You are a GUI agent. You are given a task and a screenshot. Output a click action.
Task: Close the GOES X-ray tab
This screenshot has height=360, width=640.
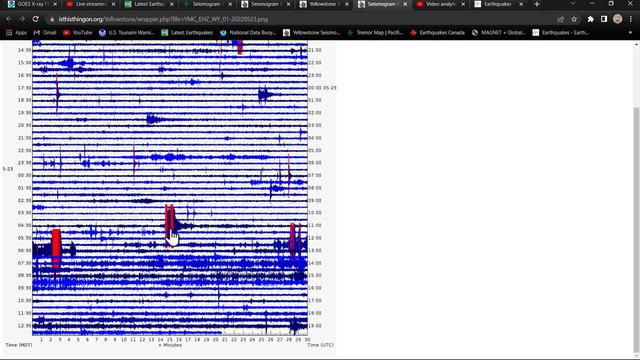55,4
